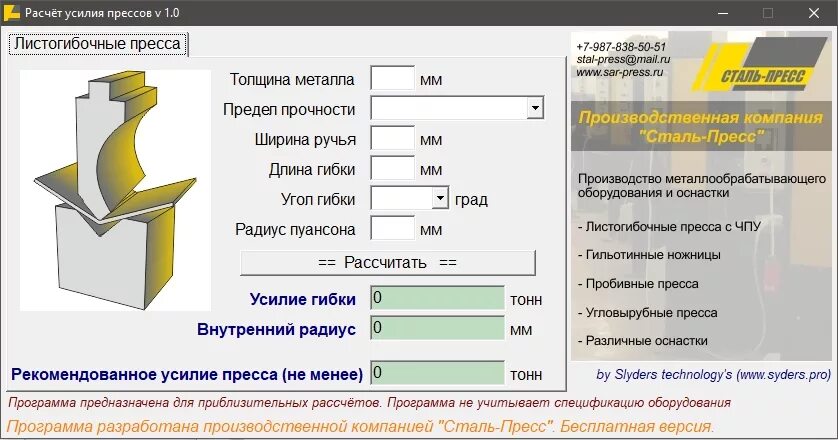The image size is (838, 440).
Task: Click the Пробивные пресса list item
Action: tap(638, 284)
